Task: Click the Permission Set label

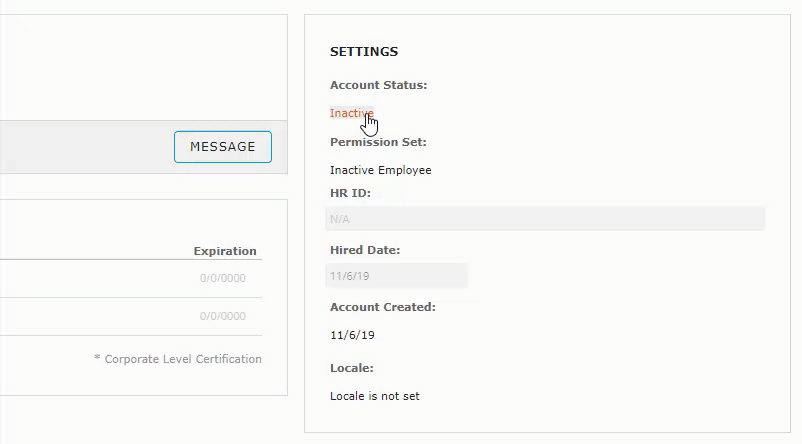Action: point(380,142)
